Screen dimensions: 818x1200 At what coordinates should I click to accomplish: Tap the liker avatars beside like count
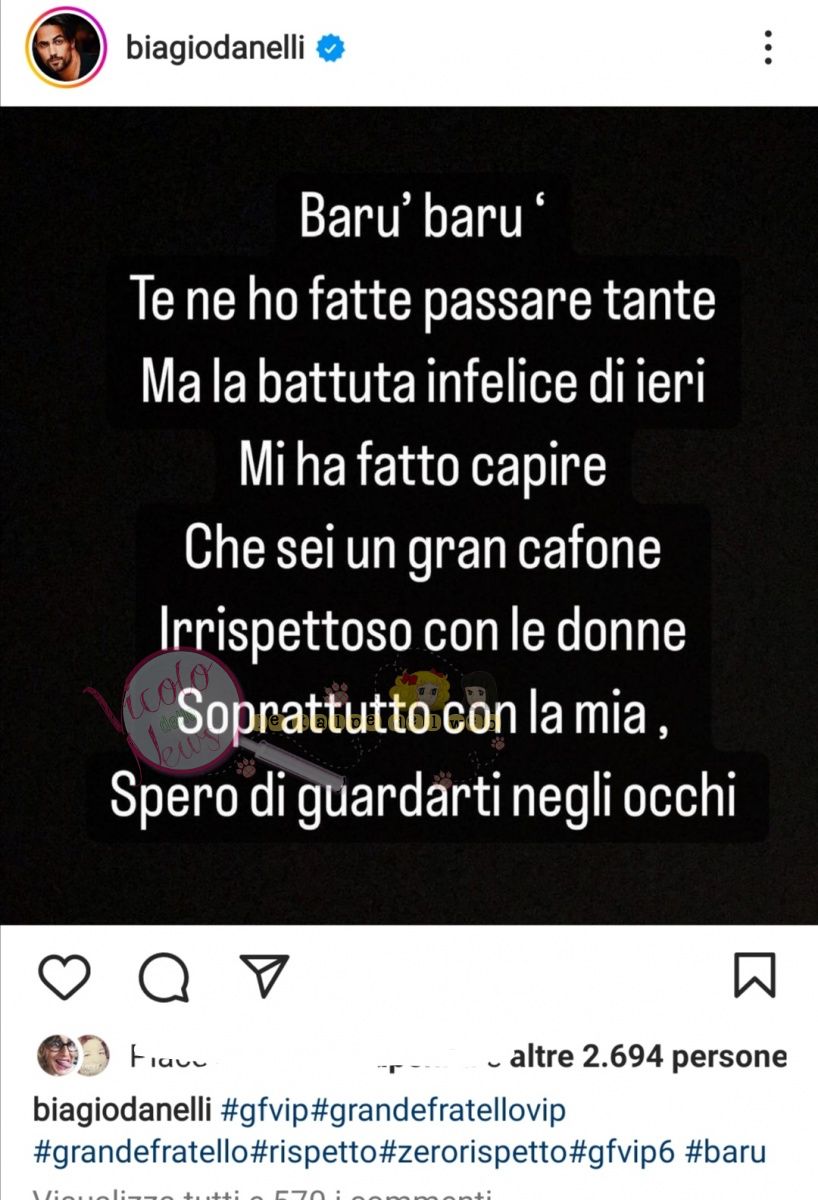tap(73, 1055)
